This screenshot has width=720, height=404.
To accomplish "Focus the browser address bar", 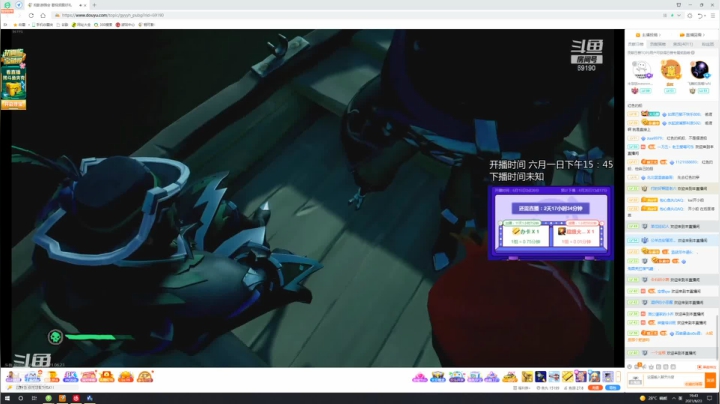I will coord(363,15).
